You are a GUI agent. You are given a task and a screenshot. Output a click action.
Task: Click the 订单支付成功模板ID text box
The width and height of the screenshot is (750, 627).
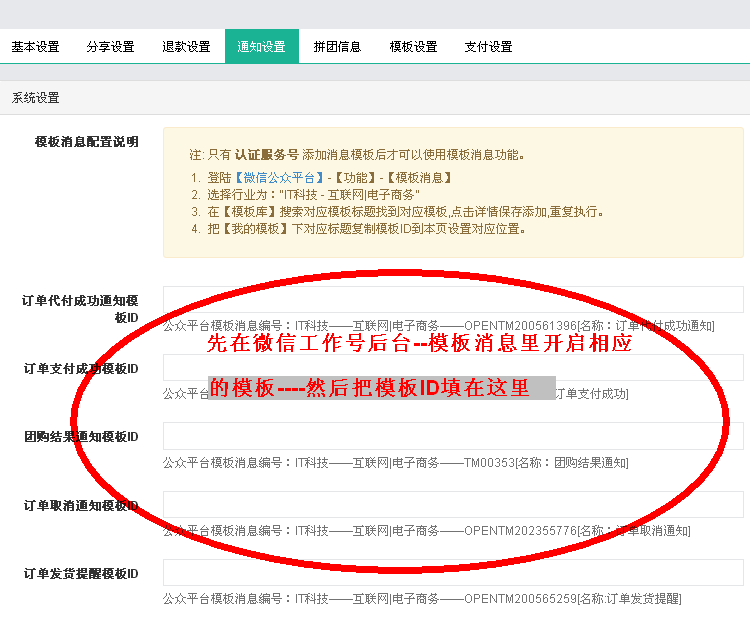click(x=453, y=368)
